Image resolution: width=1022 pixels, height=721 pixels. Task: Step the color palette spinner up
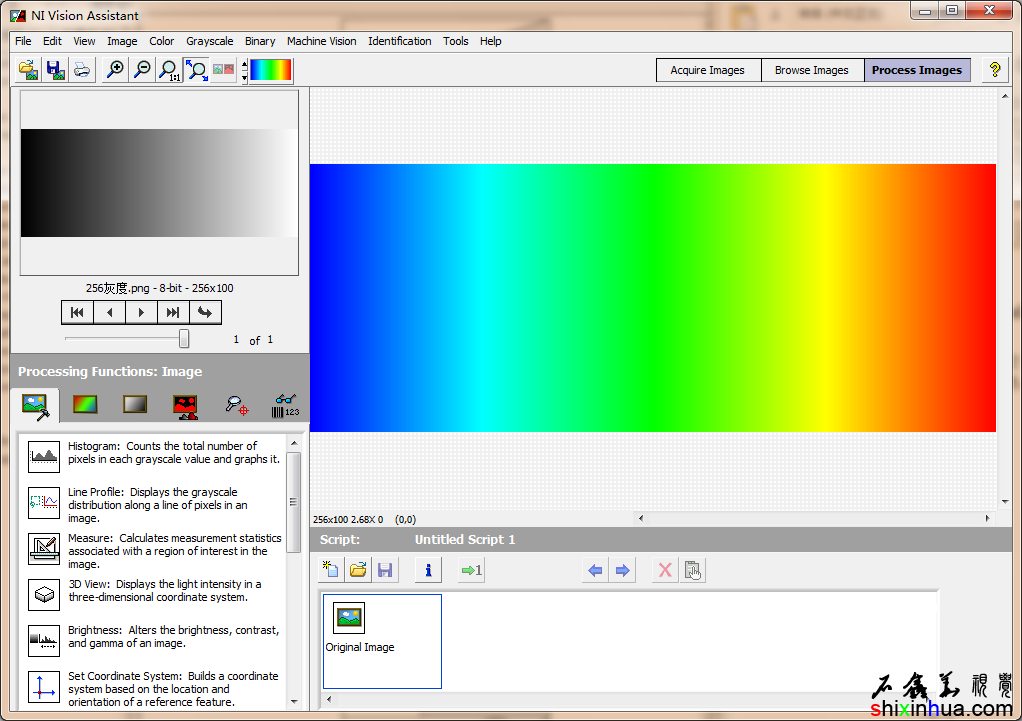tap(245, 64)
